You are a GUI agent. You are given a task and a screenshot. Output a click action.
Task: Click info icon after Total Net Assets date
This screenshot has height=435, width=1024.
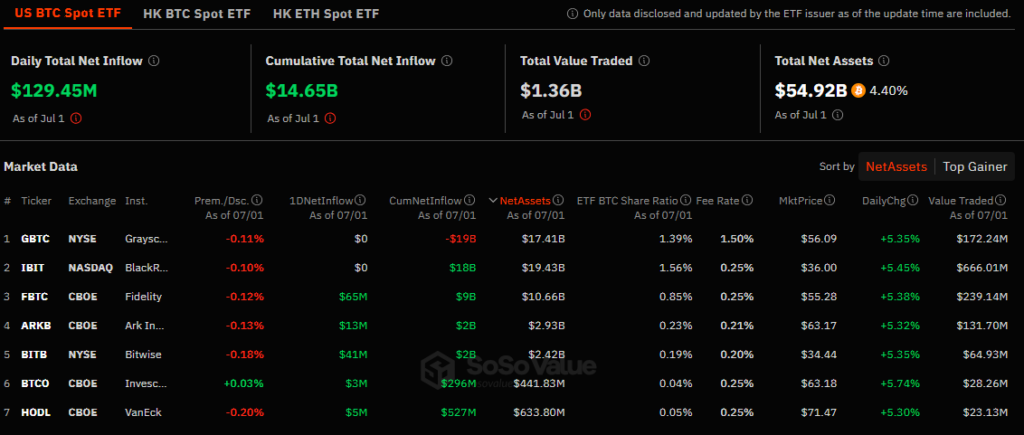[838, 115]
